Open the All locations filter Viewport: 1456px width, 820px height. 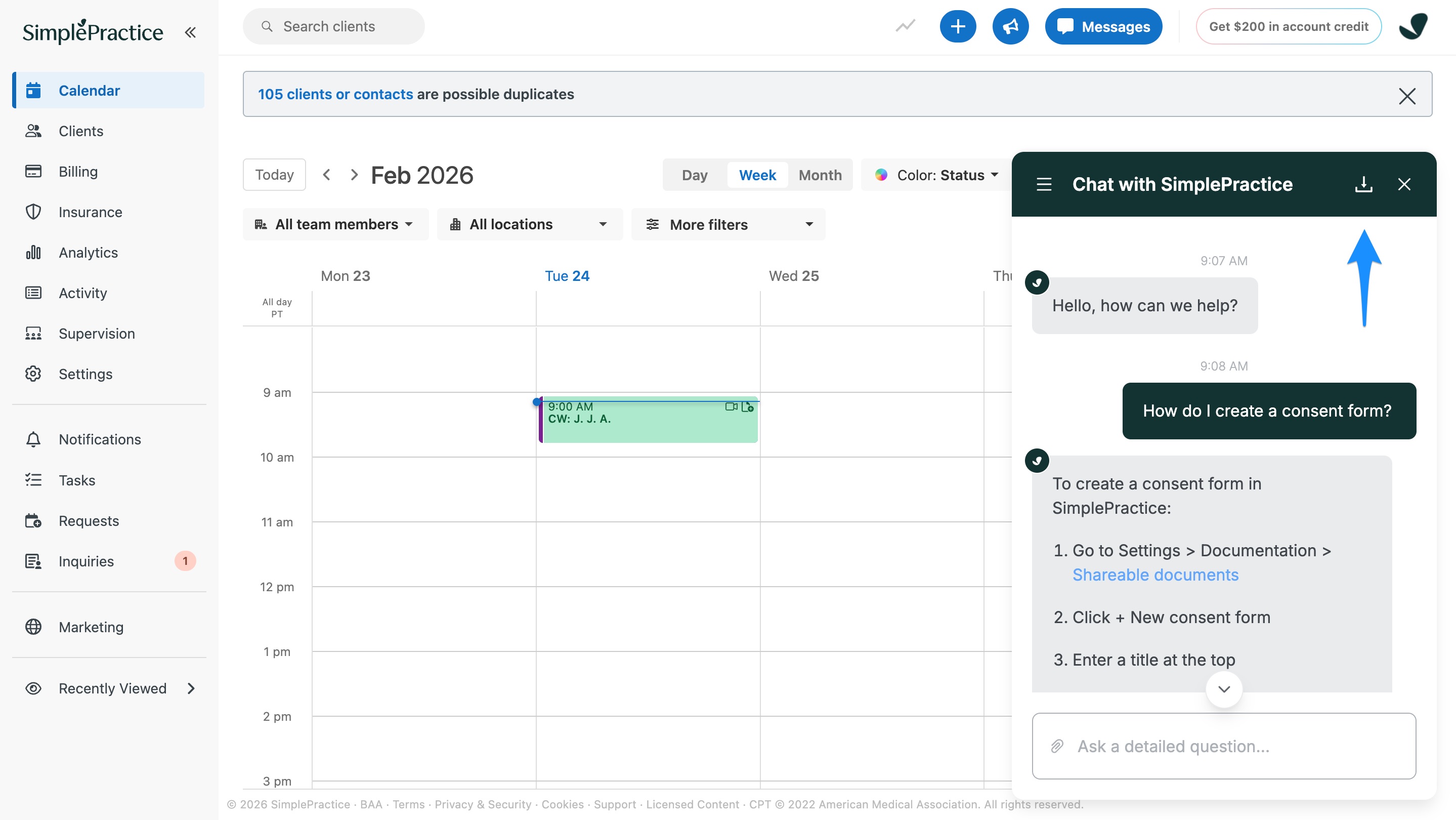click(x=529, y=225)
